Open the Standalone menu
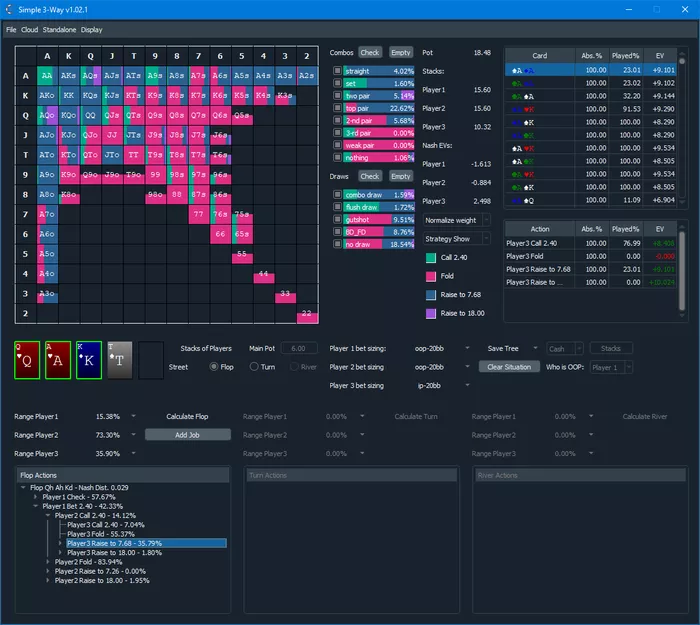Image resolution: width=700 pixels, height=625 pixels. click(x=60, y=30)
